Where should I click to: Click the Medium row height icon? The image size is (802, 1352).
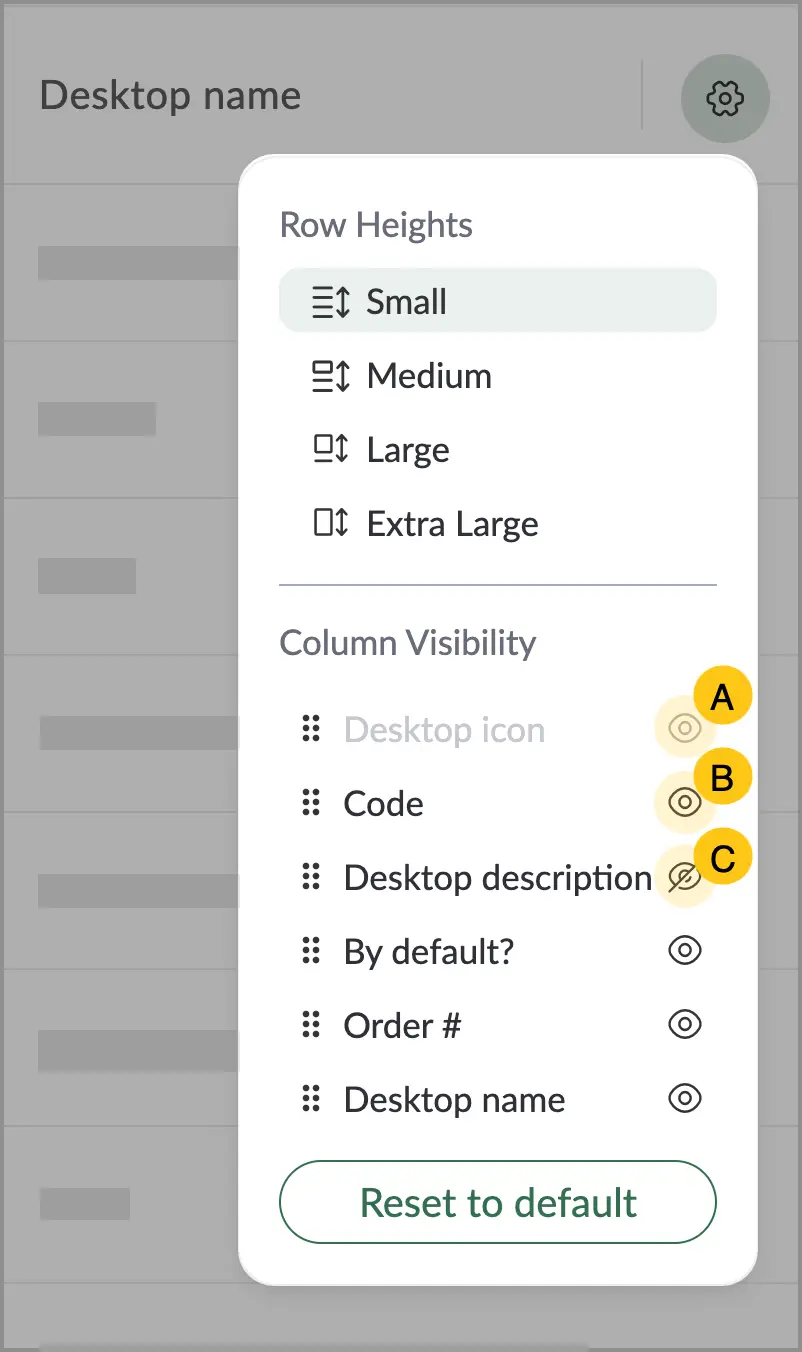click(x=331, y=376)
